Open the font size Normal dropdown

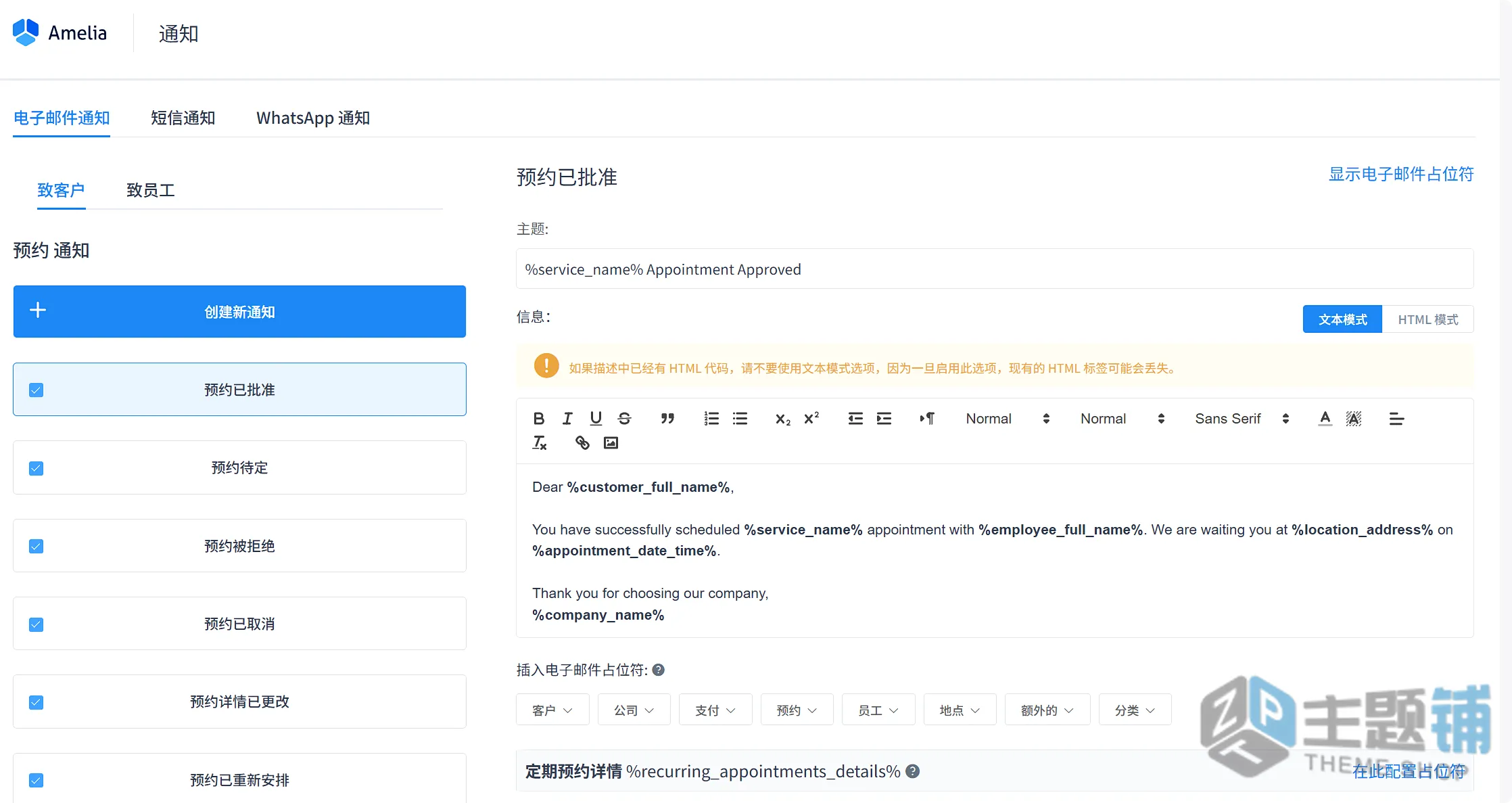coord(1123,419)
